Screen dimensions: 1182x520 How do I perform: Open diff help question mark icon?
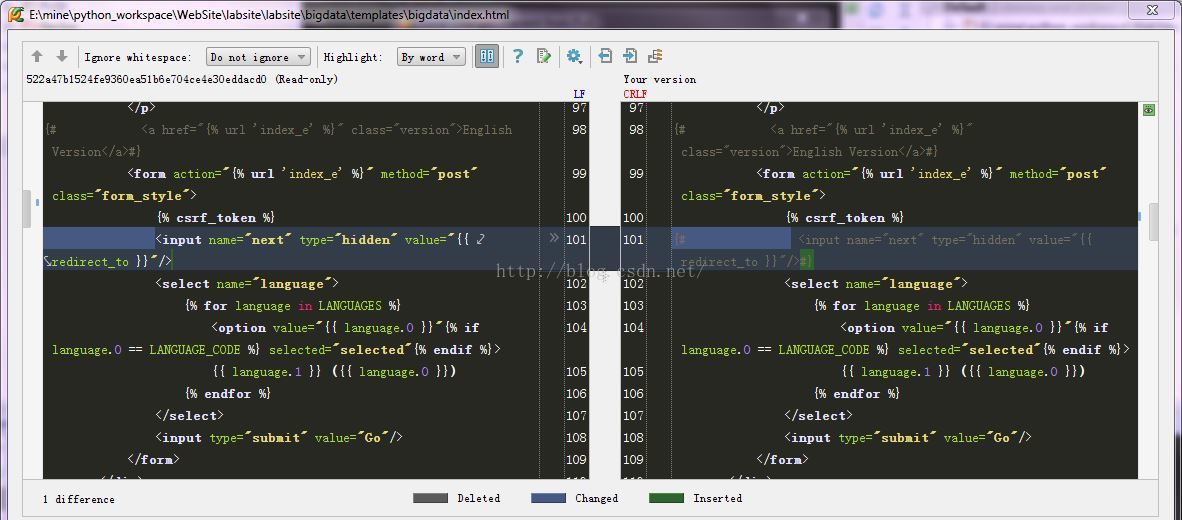(517, 56)
